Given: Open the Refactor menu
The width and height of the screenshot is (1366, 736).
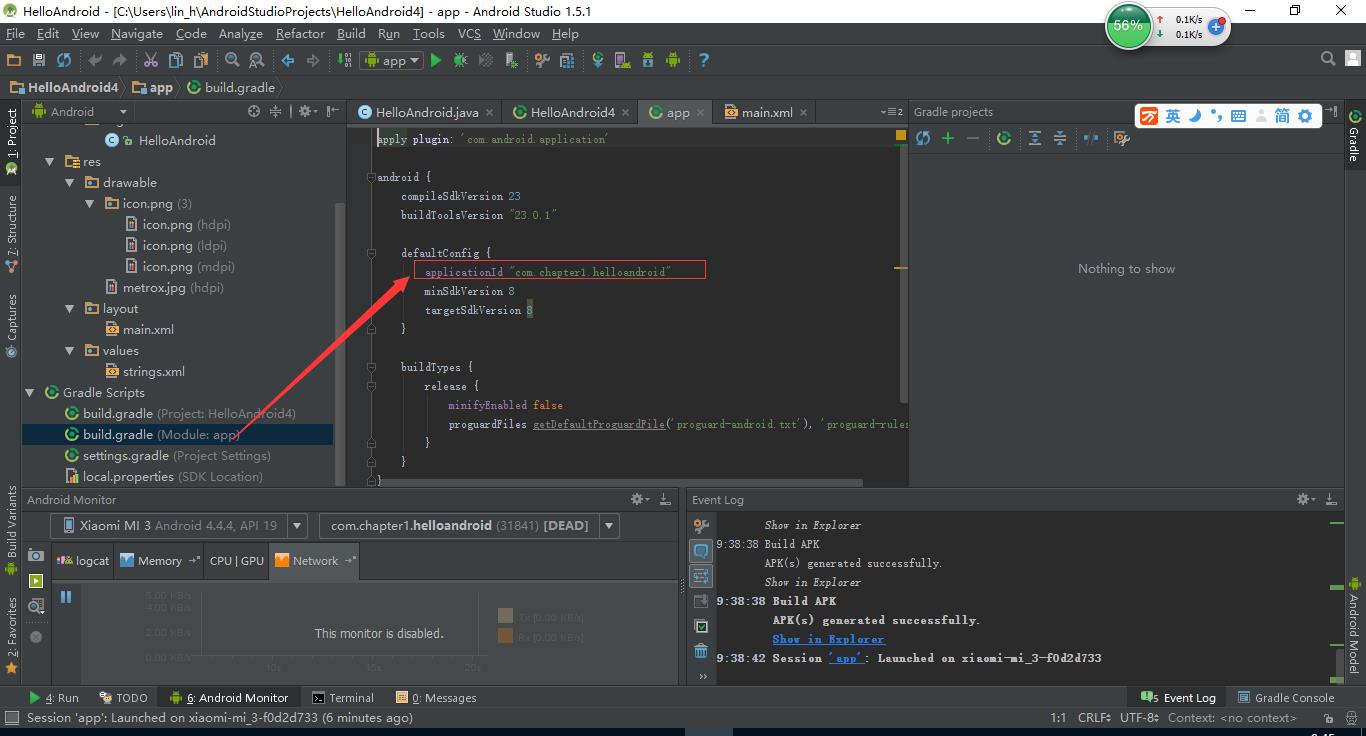Looking at the screenshot, I should point(300,33).
